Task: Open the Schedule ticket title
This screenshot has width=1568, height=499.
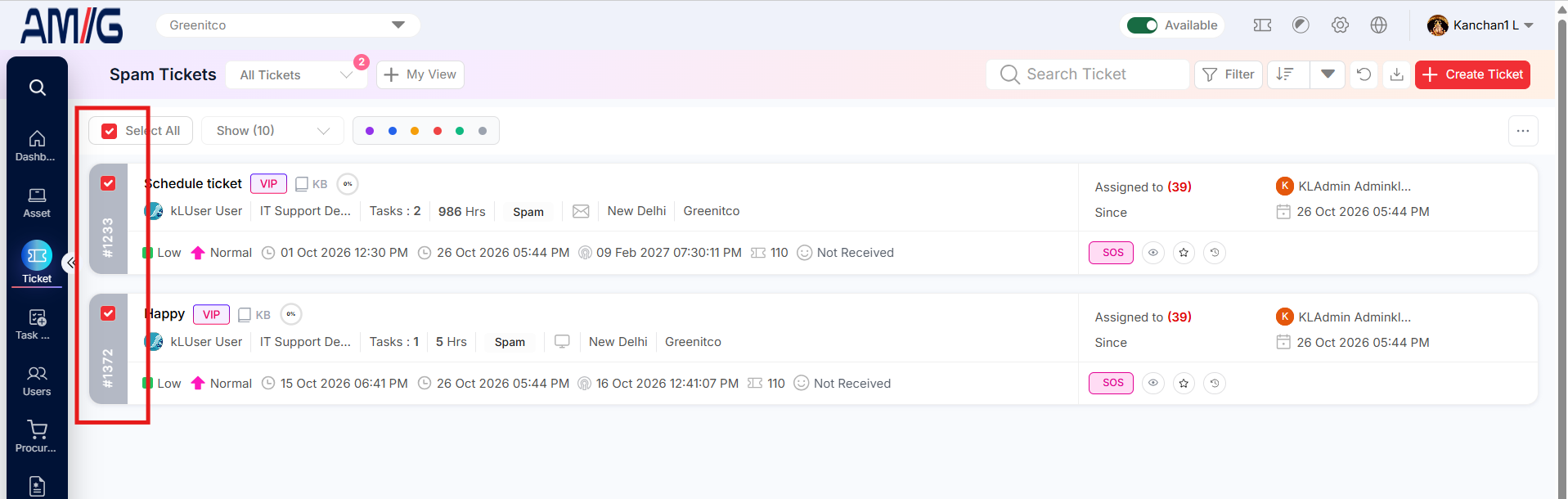Action: tap(193, 183)
